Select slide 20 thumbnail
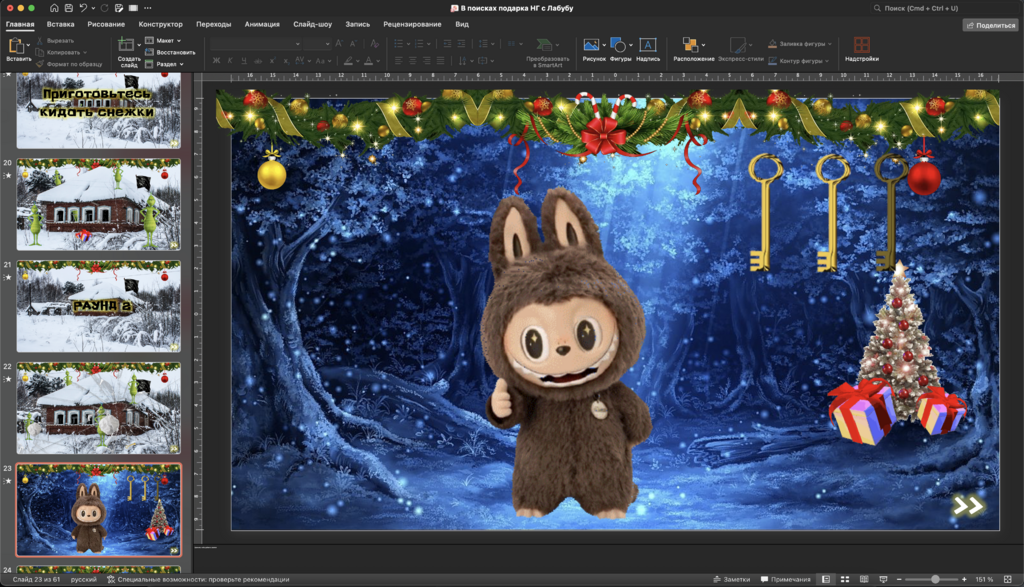 coord(99,204)
